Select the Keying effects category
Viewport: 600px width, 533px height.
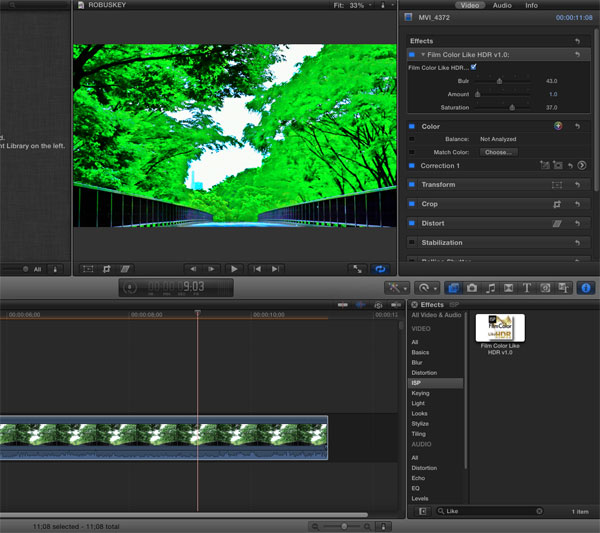click(420, 393)
